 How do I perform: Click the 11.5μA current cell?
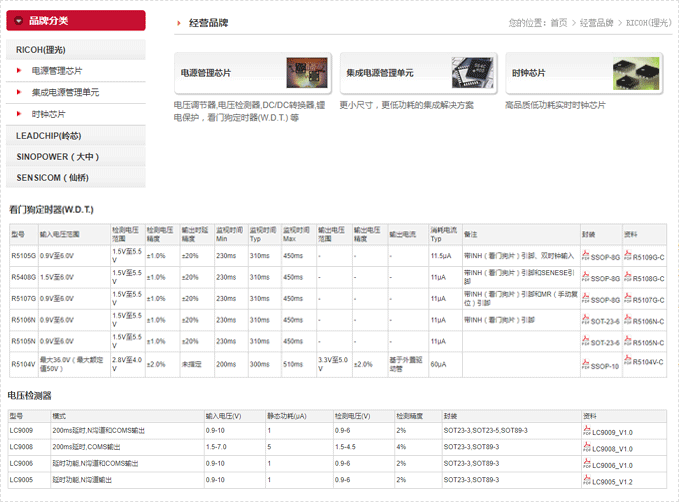tap(445, 256)
